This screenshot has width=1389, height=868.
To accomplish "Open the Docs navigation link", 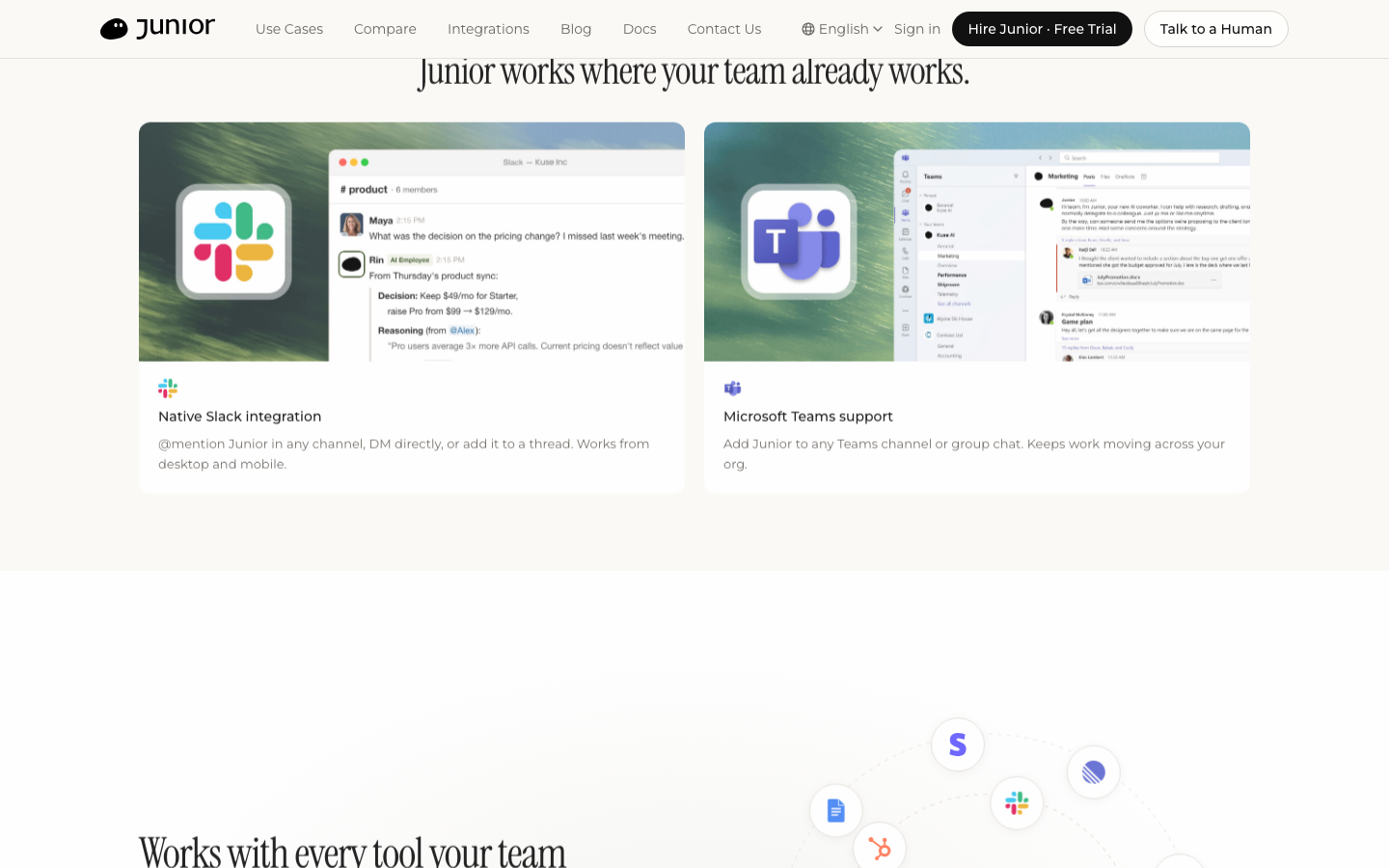I will pos(640,29).
